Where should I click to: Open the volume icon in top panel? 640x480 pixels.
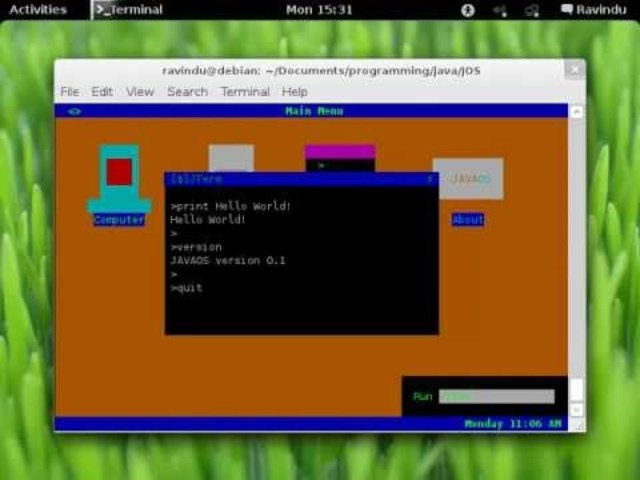pos(500,10)
